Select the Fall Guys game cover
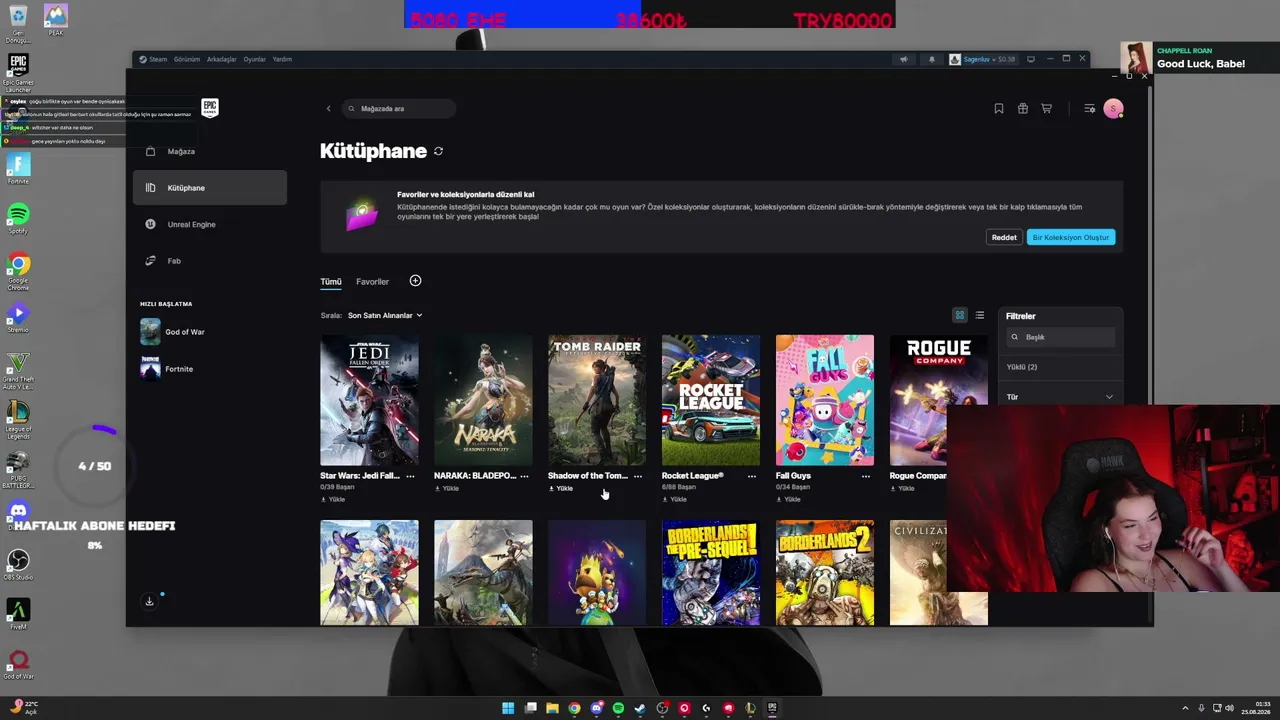The width and height of the screenshot is (1280, 720). (825, 400)
